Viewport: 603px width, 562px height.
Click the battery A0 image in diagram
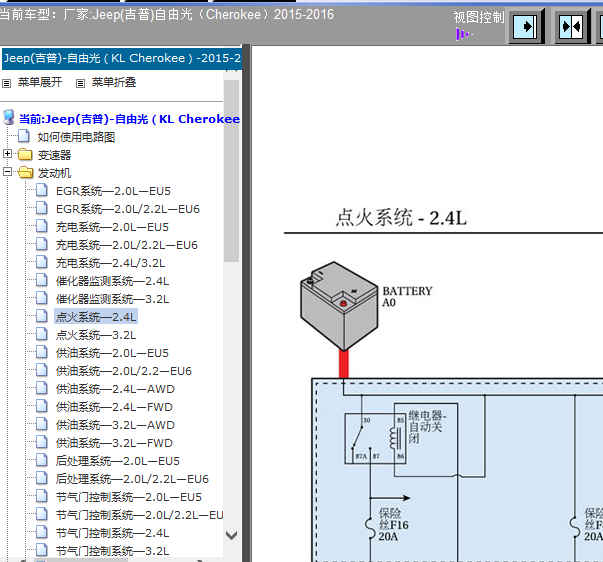[x=339, y=306]
